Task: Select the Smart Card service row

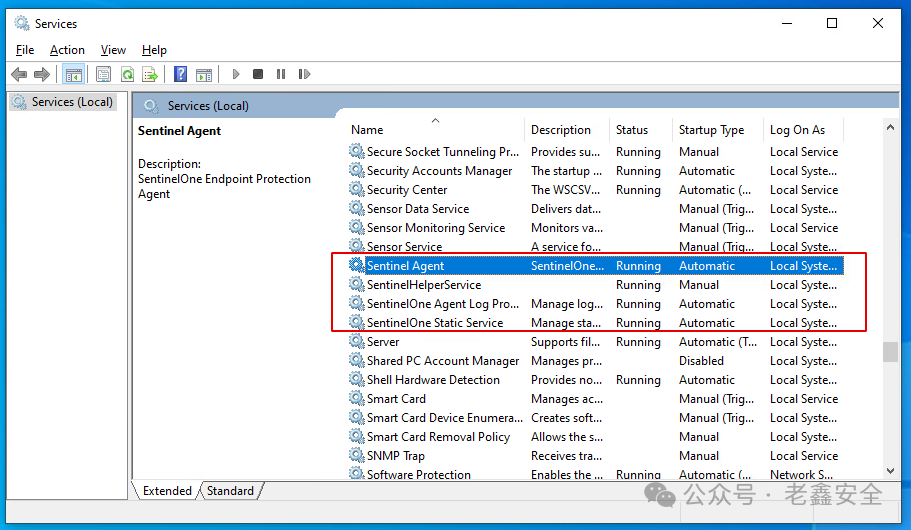Action: point(596,399)
